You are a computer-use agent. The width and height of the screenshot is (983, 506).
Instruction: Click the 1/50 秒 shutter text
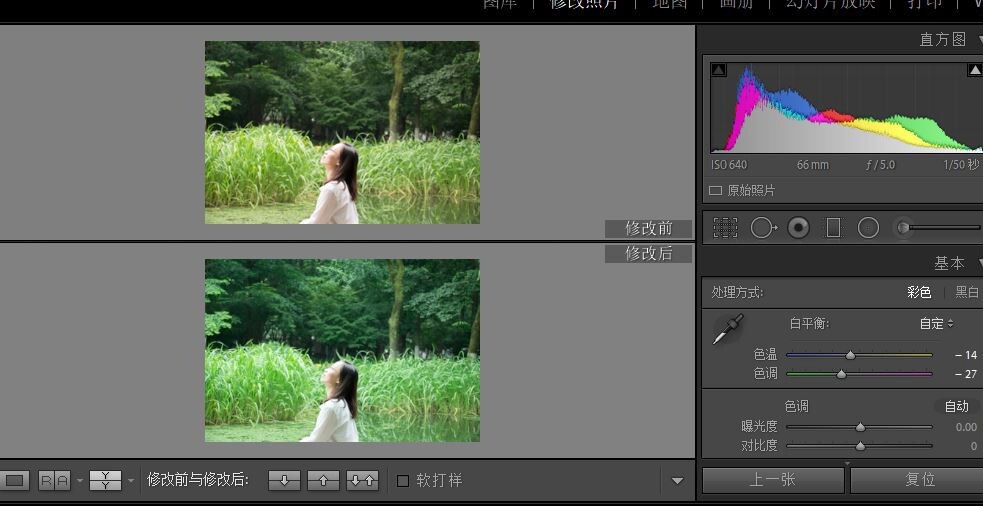pos(961,165)
